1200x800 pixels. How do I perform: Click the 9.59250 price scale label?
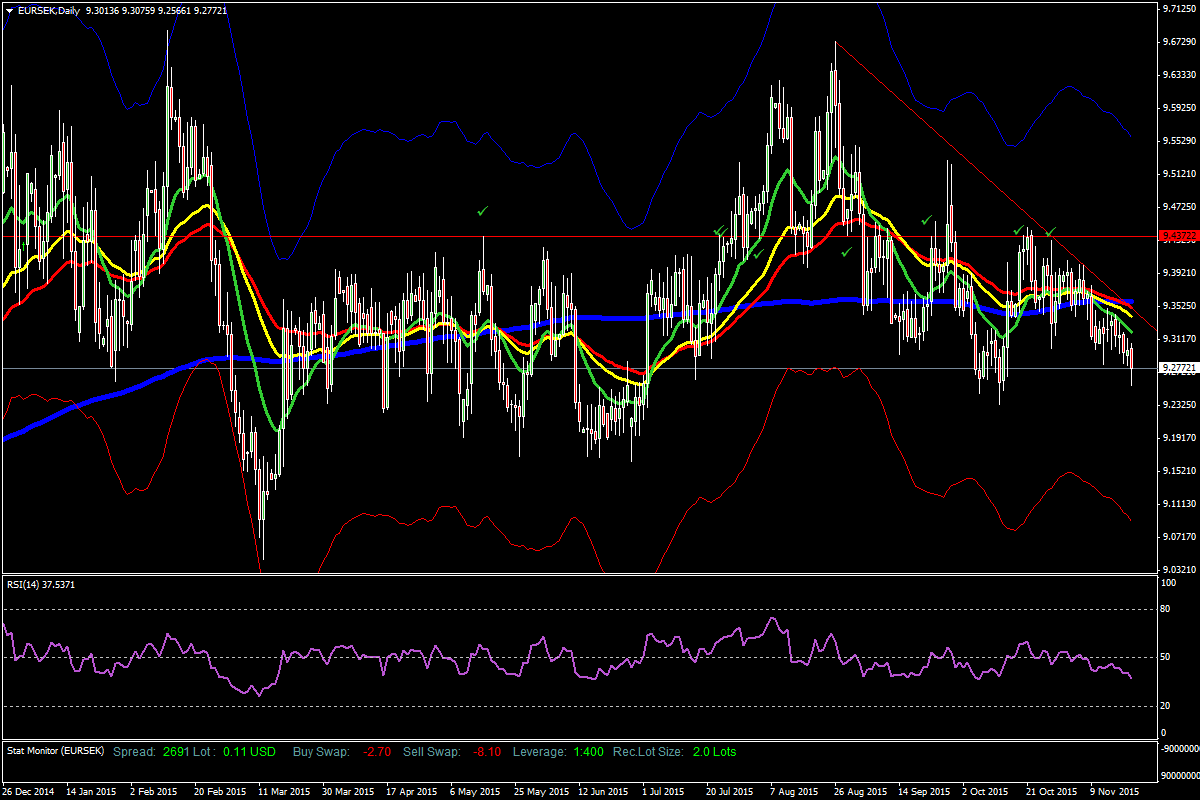point(1180,108)
